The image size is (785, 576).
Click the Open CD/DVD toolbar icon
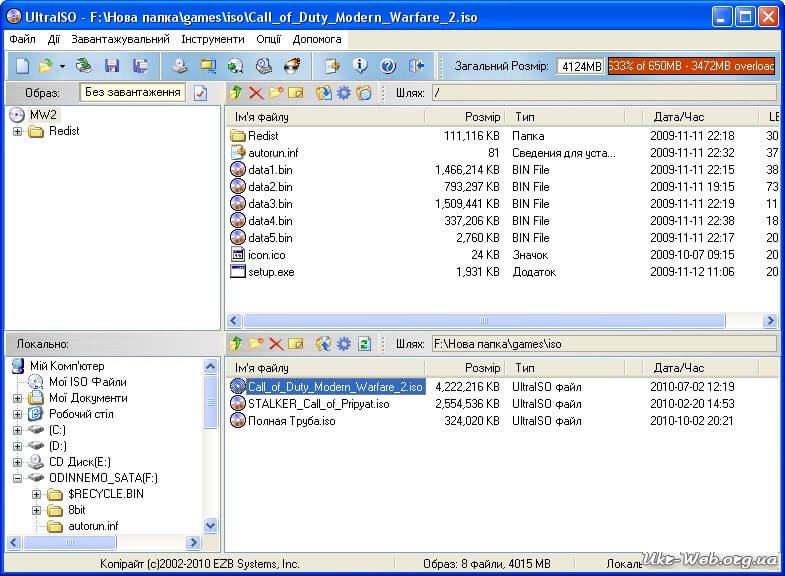tap(84, 66)
